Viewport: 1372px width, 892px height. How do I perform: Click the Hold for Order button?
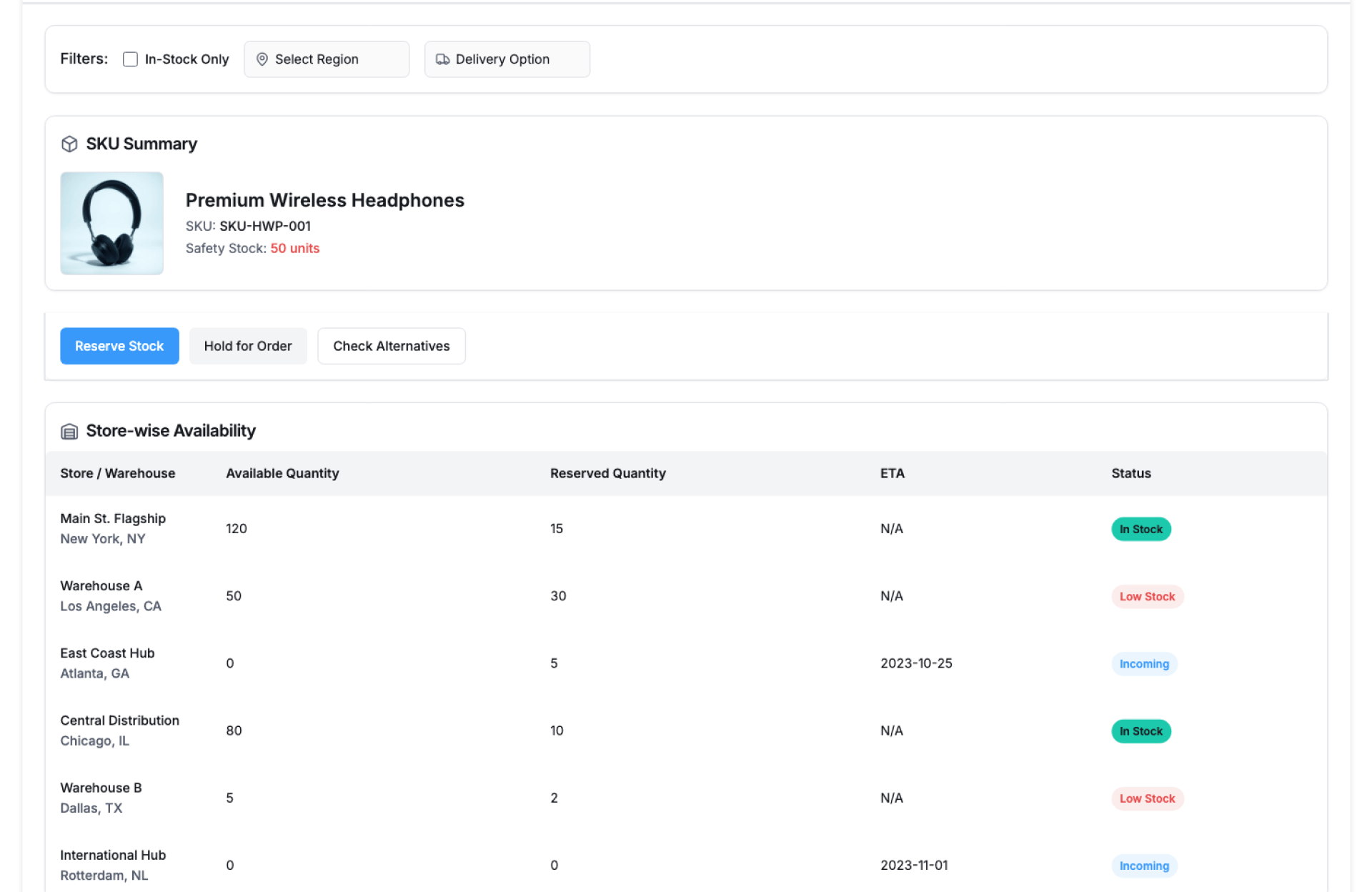247,346
